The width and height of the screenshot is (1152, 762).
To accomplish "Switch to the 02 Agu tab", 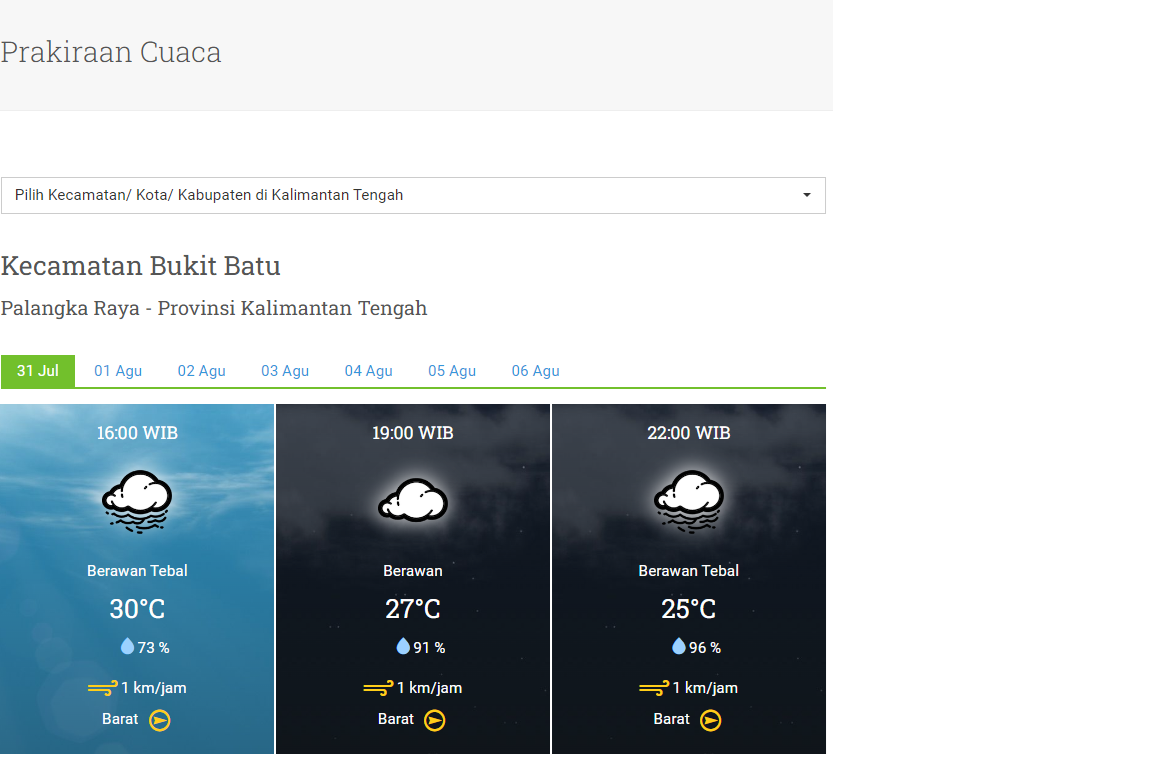I will pyautogui.click(x=201, y=371).
